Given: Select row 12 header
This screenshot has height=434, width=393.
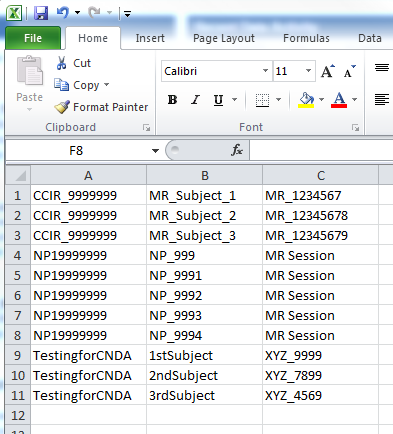Looking at the screenshot, I should pos(18,415).
